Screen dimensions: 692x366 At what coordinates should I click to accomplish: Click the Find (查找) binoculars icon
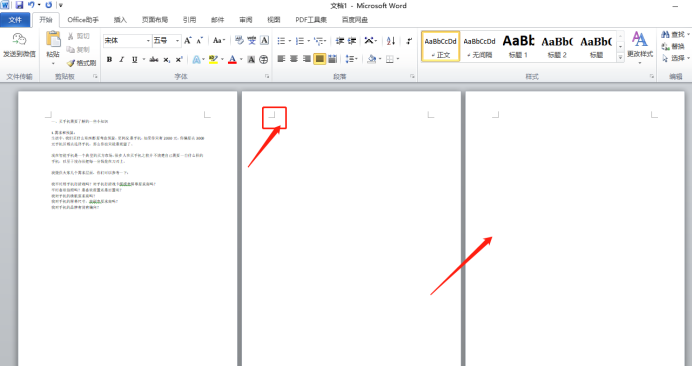point(665,34)
